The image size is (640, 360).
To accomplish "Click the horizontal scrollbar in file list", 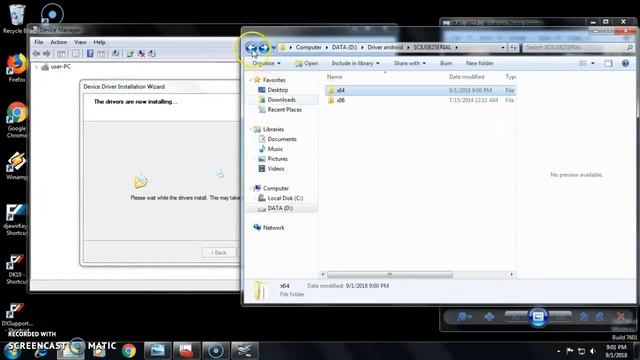I will click(389, 274).
